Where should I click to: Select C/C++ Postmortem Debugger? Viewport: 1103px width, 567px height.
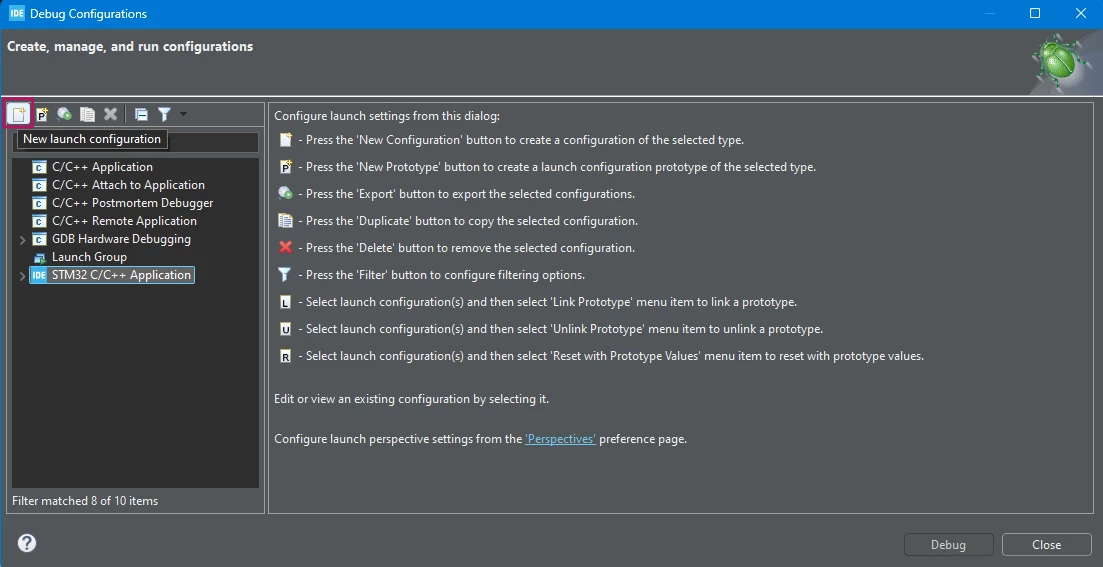pyautogui.click(x=132, y=203)
